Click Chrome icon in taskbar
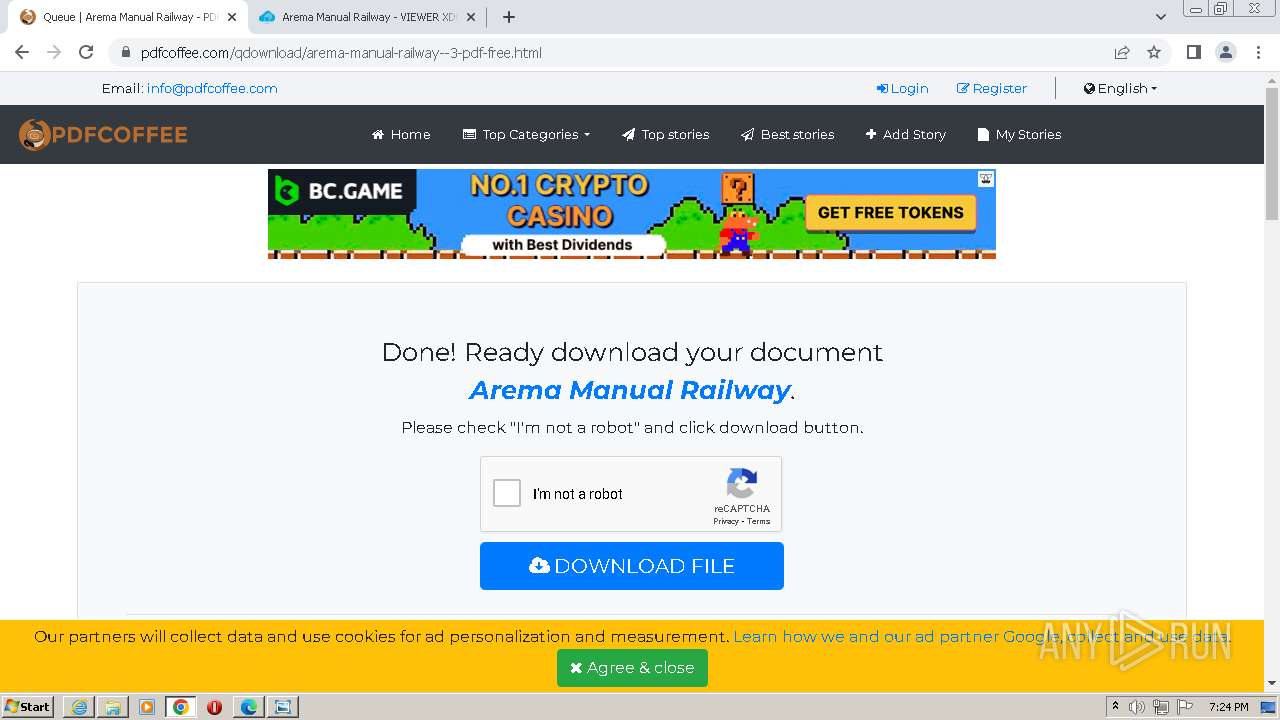Screen dimensions: 1280x720 (x=181, y=707)
